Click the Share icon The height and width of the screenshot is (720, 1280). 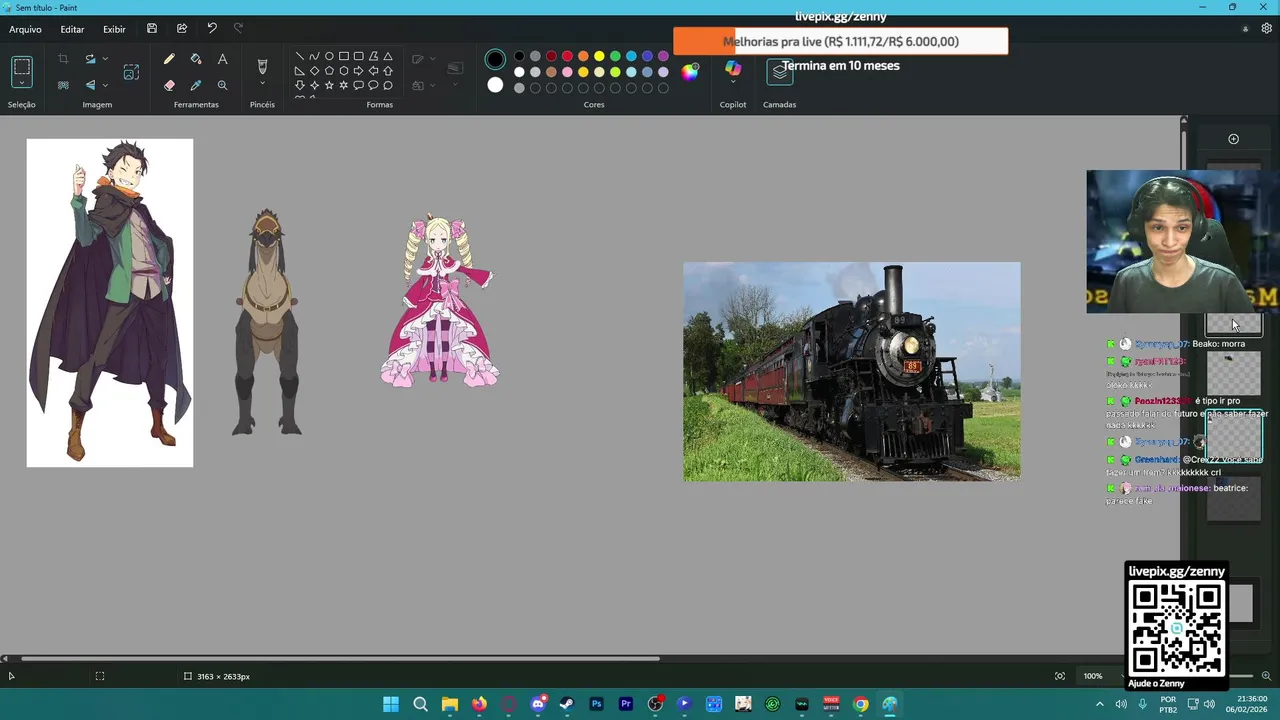(x=182, y=29)
